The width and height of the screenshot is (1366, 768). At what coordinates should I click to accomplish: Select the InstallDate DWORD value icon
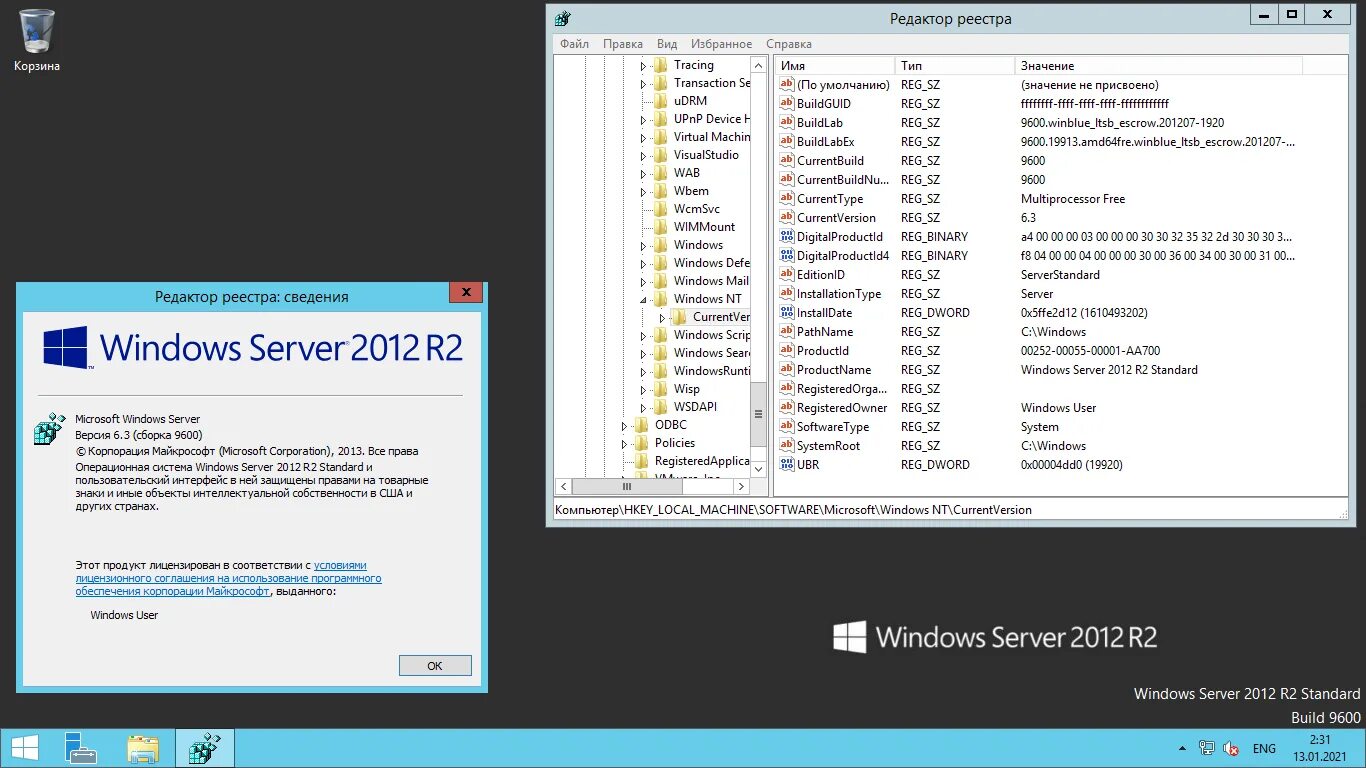[x=786, y=313]
